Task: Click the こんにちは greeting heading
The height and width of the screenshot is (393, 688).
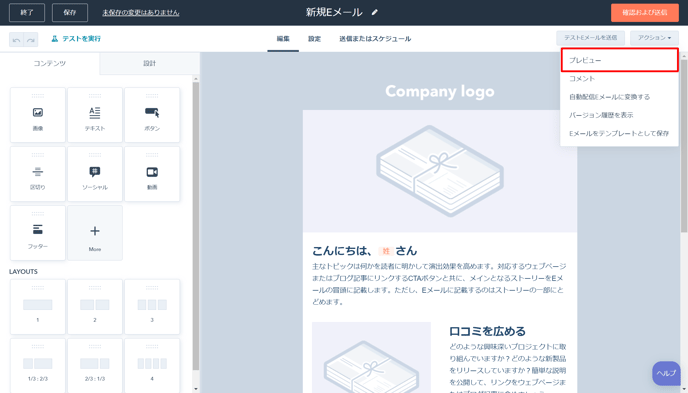Action: (365, 250)
